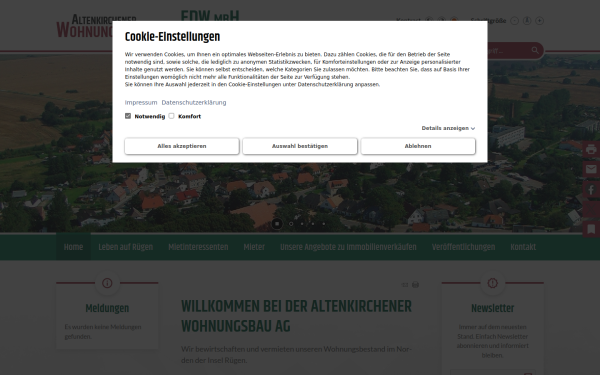Open the Impressum link

click(x=141, y=103)
